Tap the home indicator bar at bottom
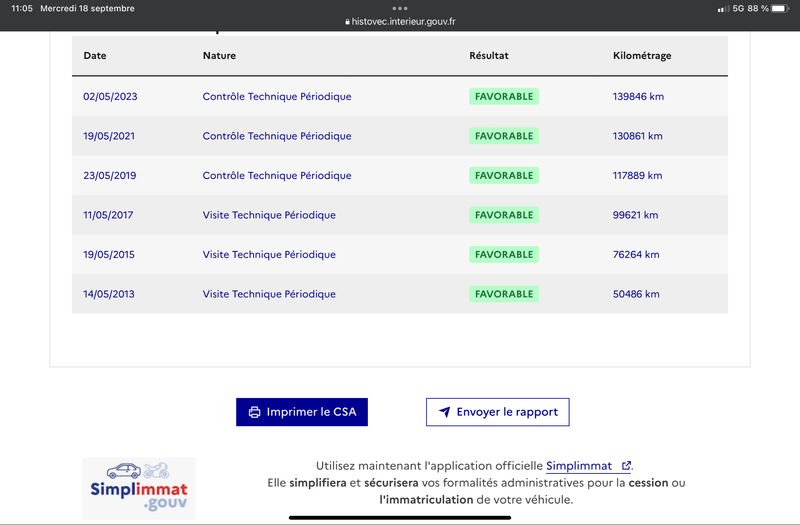 (x=400, y=517)
